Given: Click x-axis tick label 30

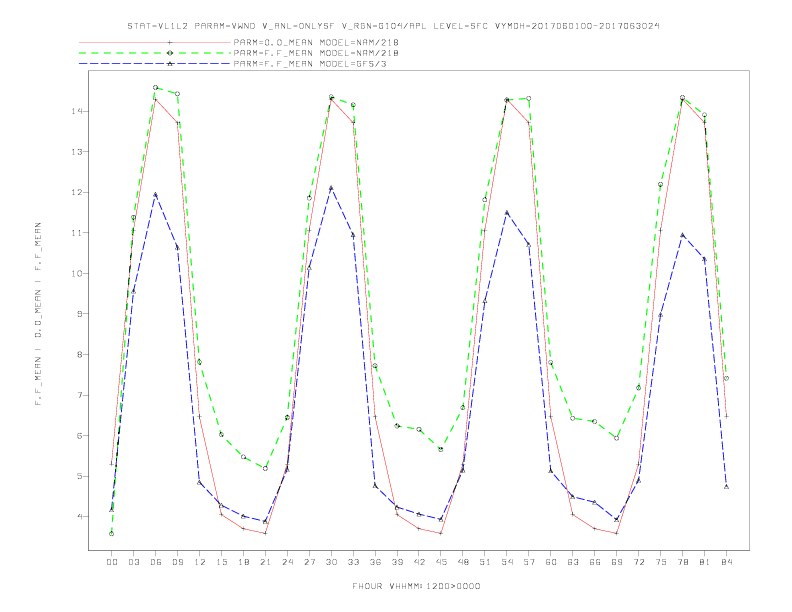Looking at the screenshot, I should 331,562.
